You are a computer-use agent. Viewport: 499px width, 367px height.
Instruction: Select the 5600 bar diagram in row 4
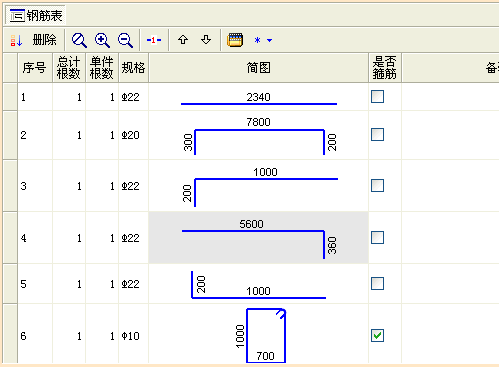pyautogui.click(x=259, y=238)
